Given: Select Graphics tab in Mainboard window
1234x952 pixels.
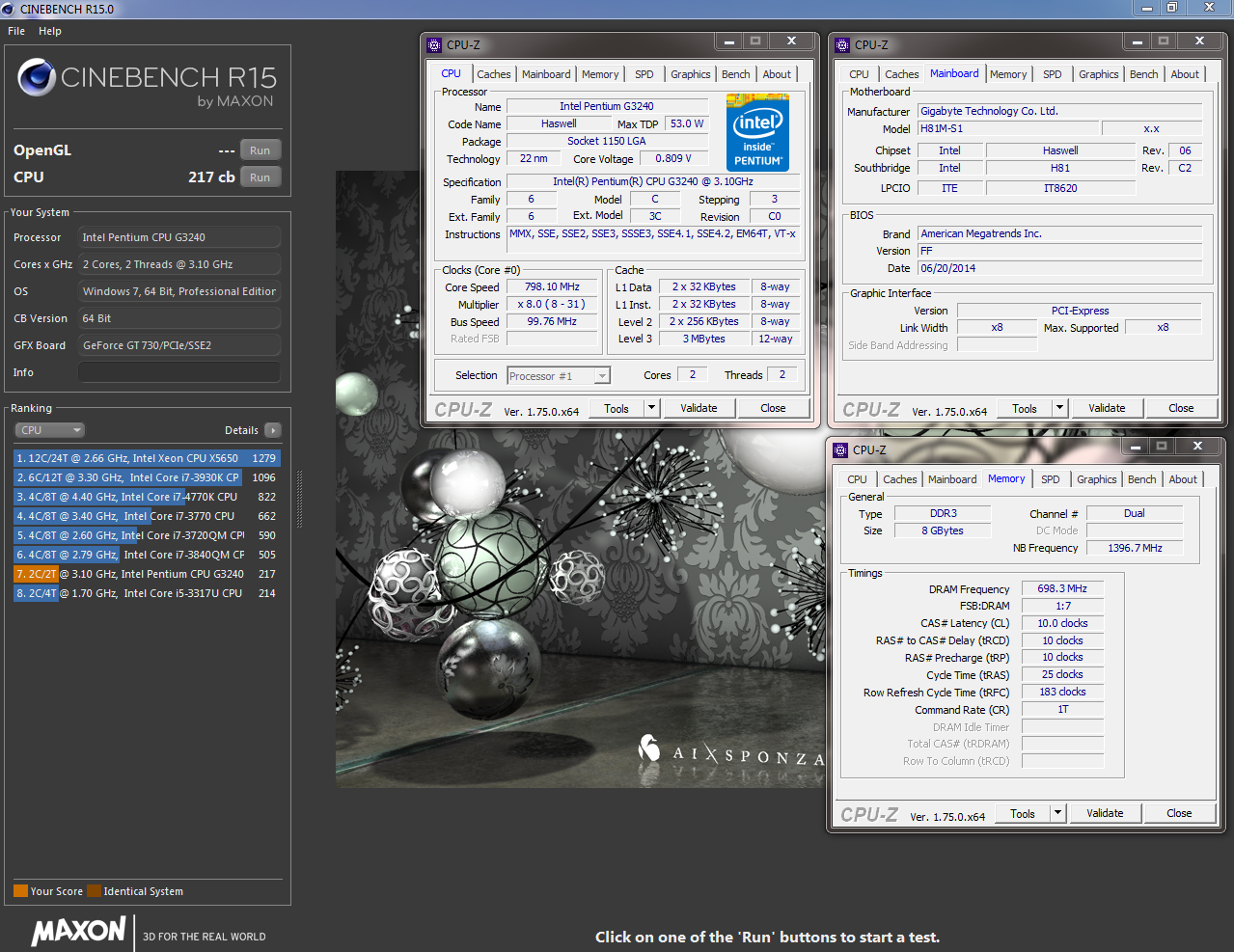Looking at the screenshot, I should coord(1099,74).
